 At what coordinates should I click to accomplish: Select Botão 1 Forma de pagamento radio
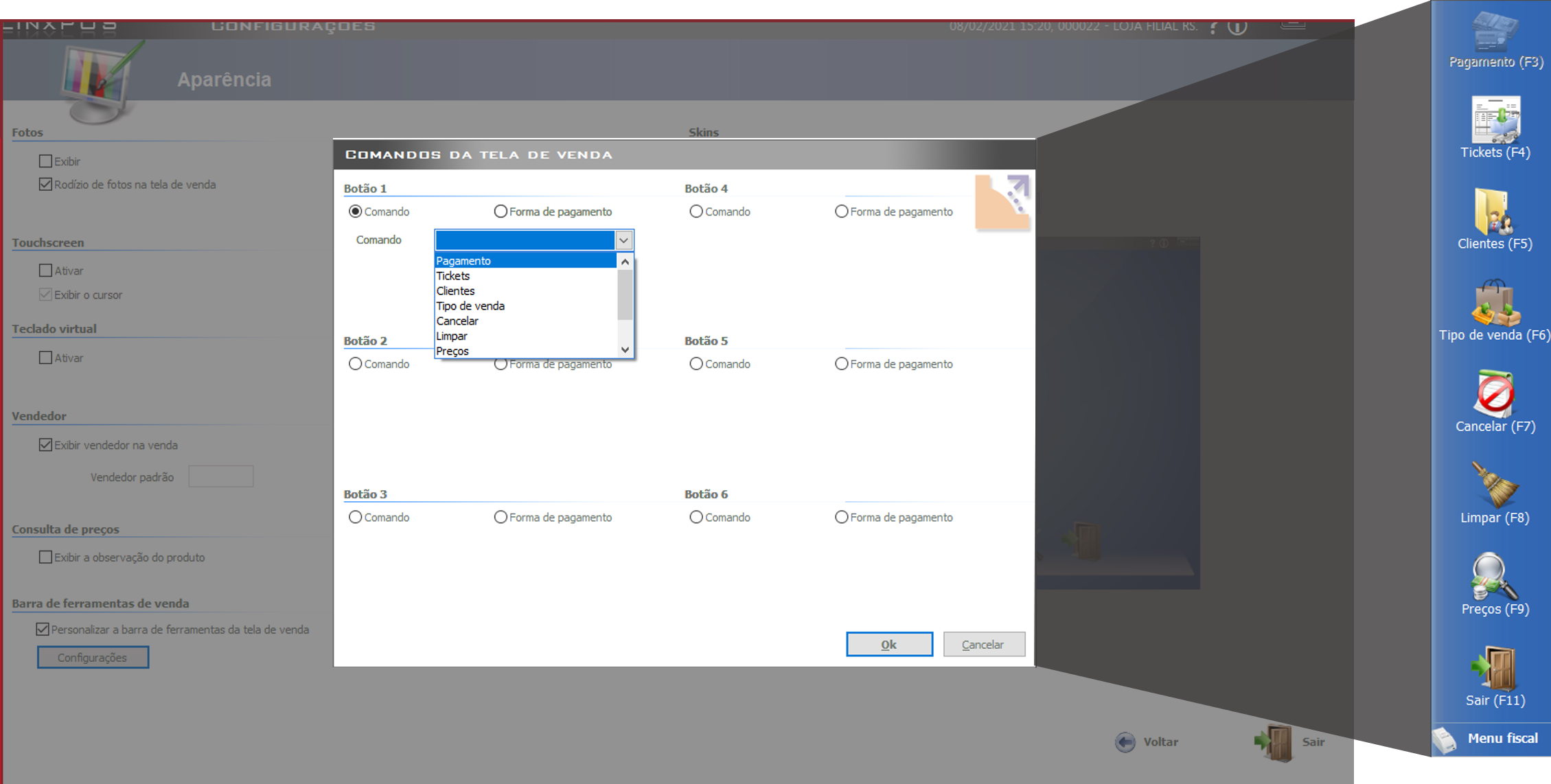tap(501, 211)
